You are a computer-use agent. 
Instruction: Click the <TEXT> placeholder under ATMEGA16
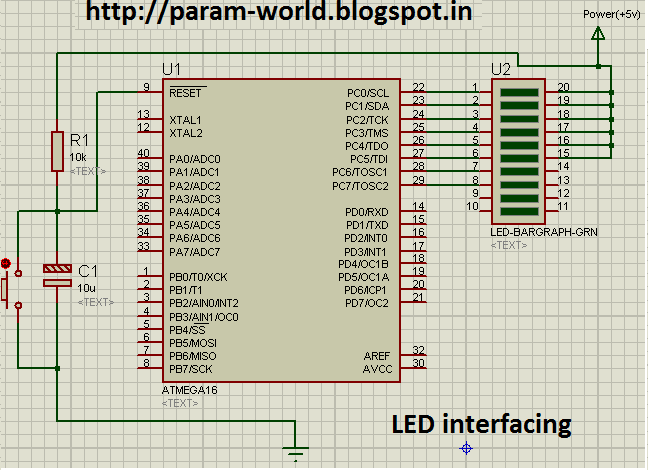pos(180,403)
